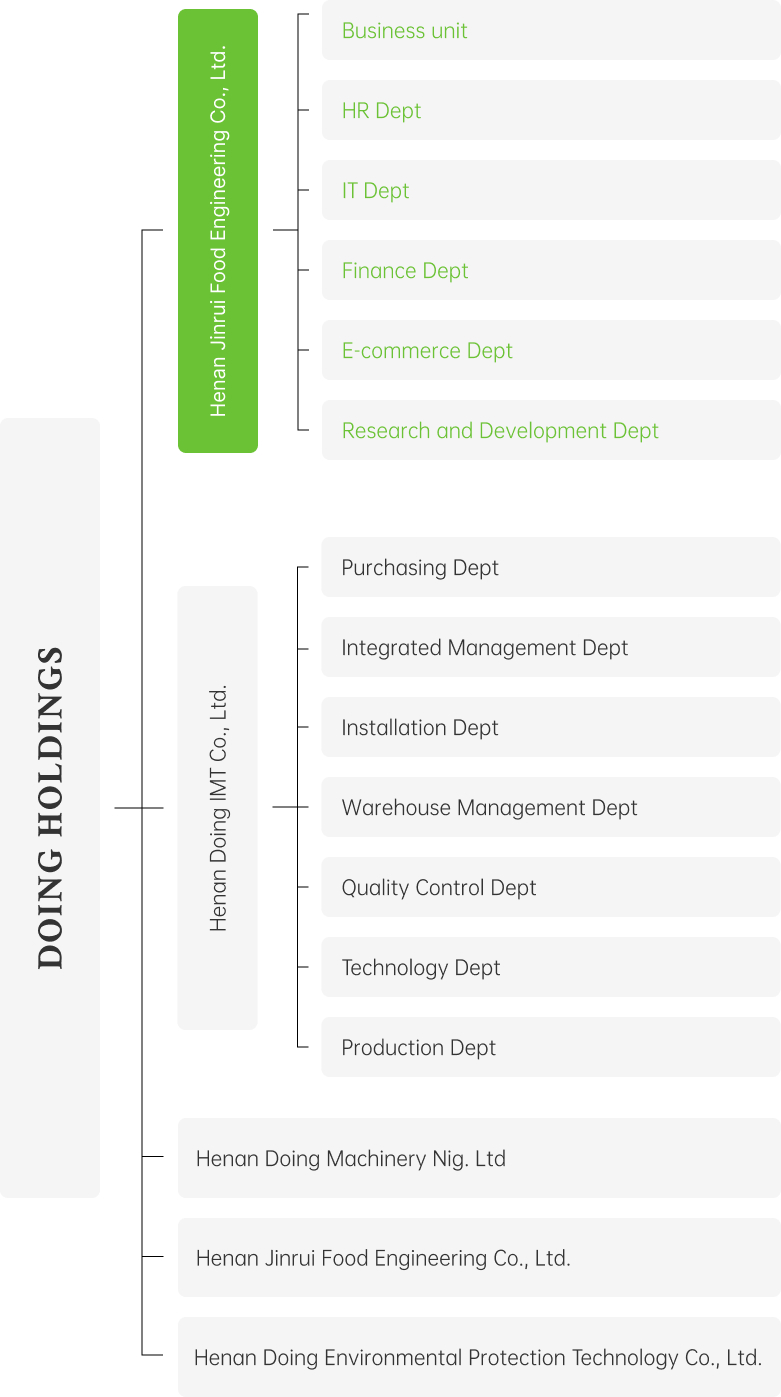Select the Quality Control Dept box
Image resolution: width=781 pixels, height=1397 pixels.
pyautogui.click(x=551, y=887)
